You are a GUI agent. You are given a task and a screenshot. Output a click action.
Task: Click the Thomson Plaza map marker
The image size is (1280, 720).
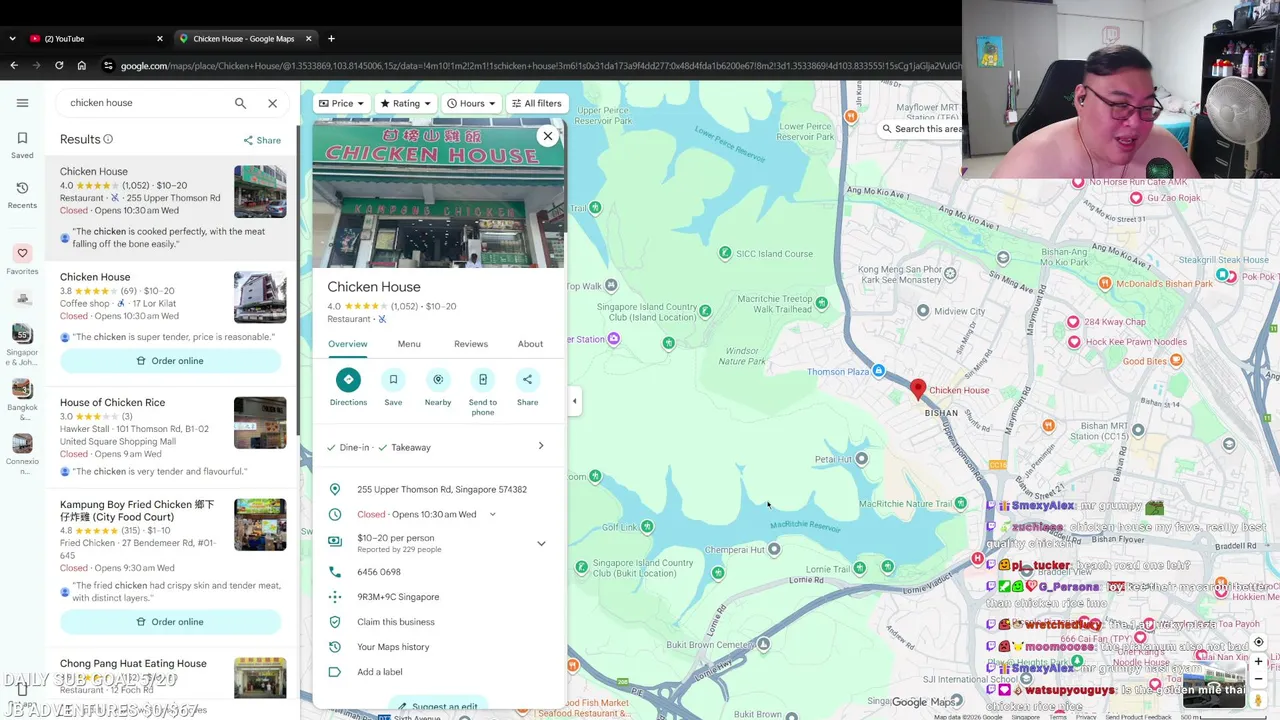[878, 372]
